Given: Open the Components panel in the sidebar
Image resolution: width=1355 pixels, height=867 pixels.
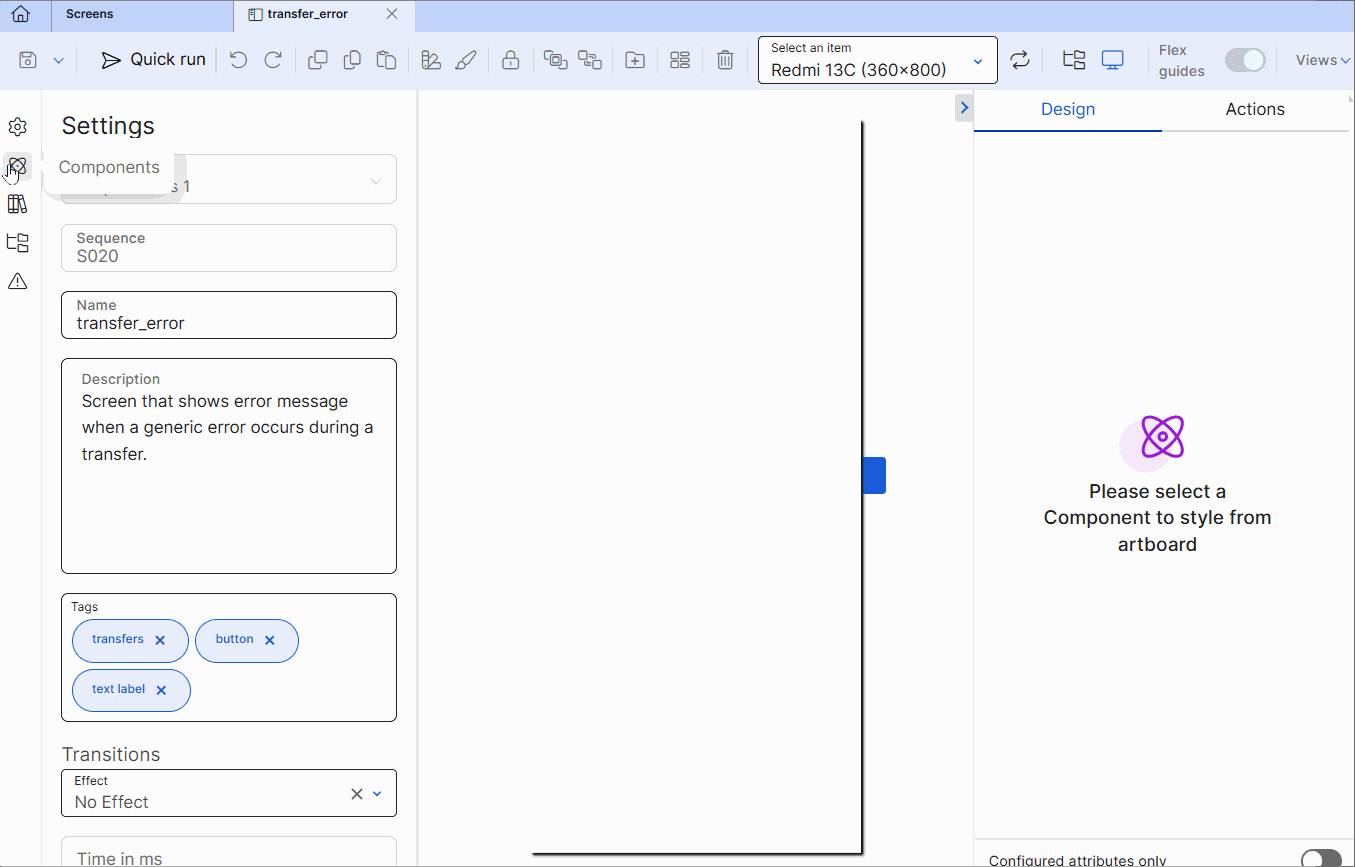Looking at the screenshot, I should tap(17, 167).
